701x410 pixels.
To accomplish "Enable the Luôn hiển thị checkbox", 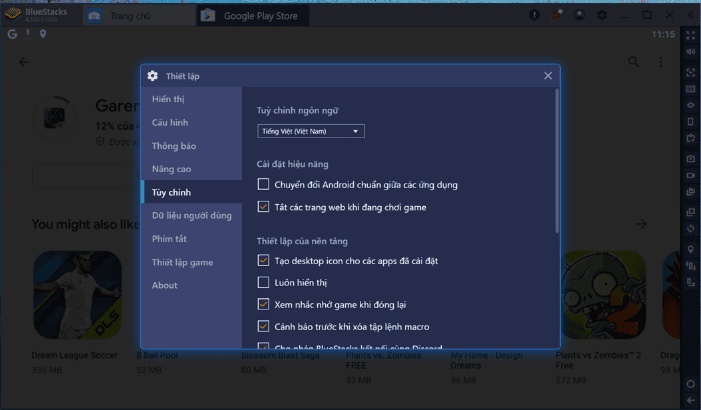I will [x=263, y=282].
